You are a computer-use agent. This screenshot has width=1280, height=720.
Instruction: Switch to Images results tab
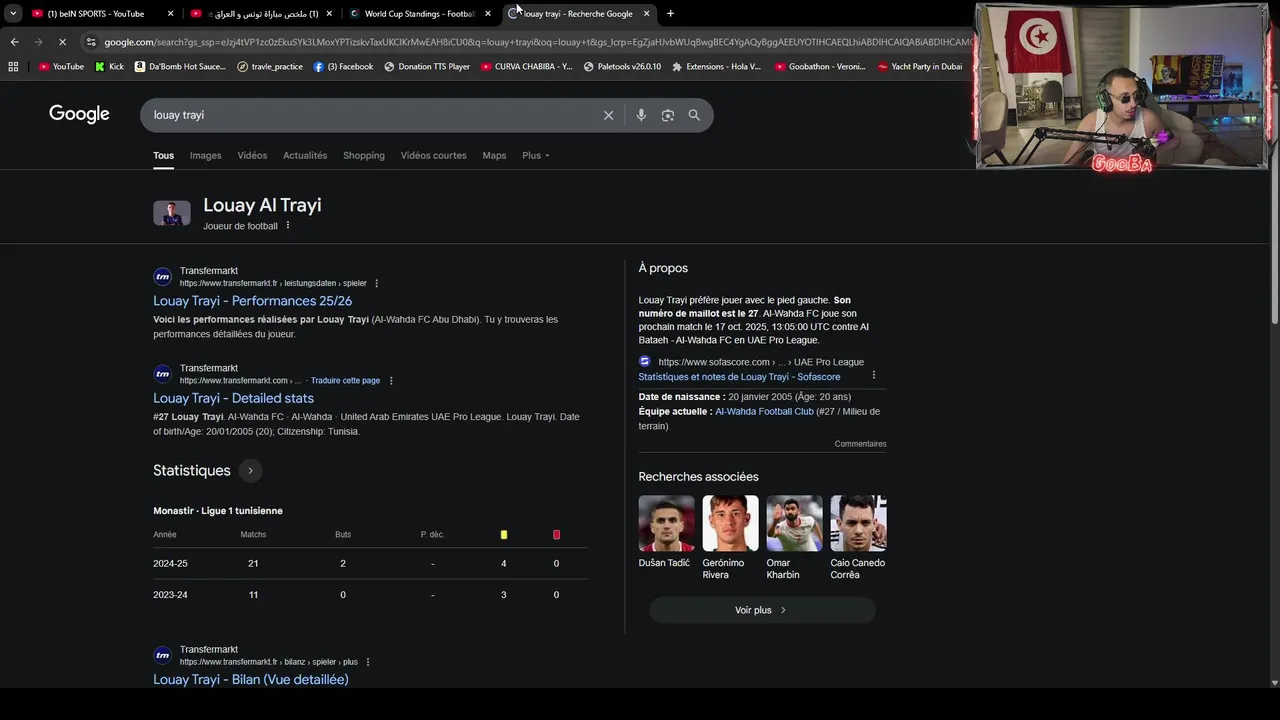tap(205, 155)
